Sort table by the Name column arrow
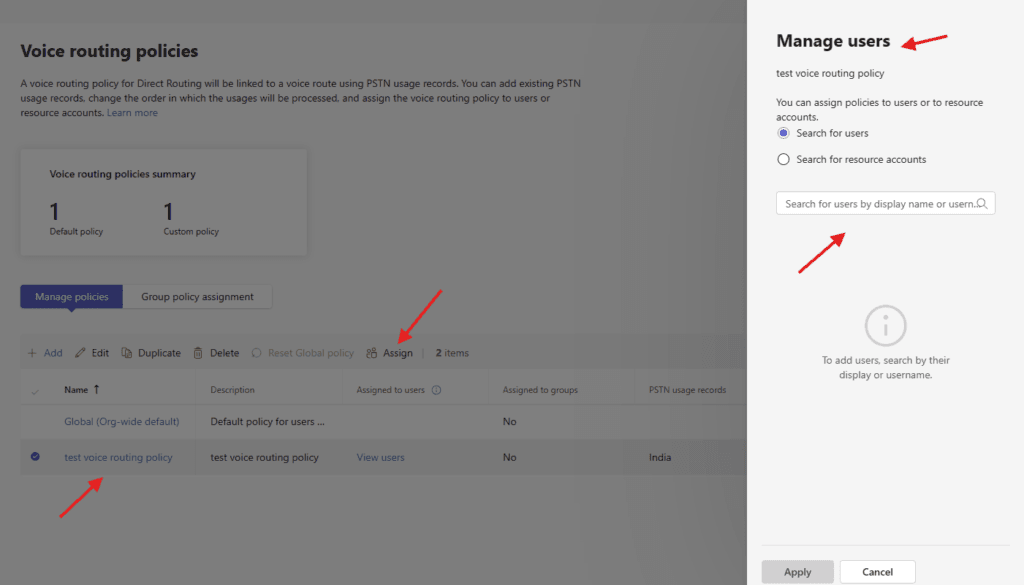This screenshot has height=585, width=1024. pyautogui.click(x=97, y=390)
